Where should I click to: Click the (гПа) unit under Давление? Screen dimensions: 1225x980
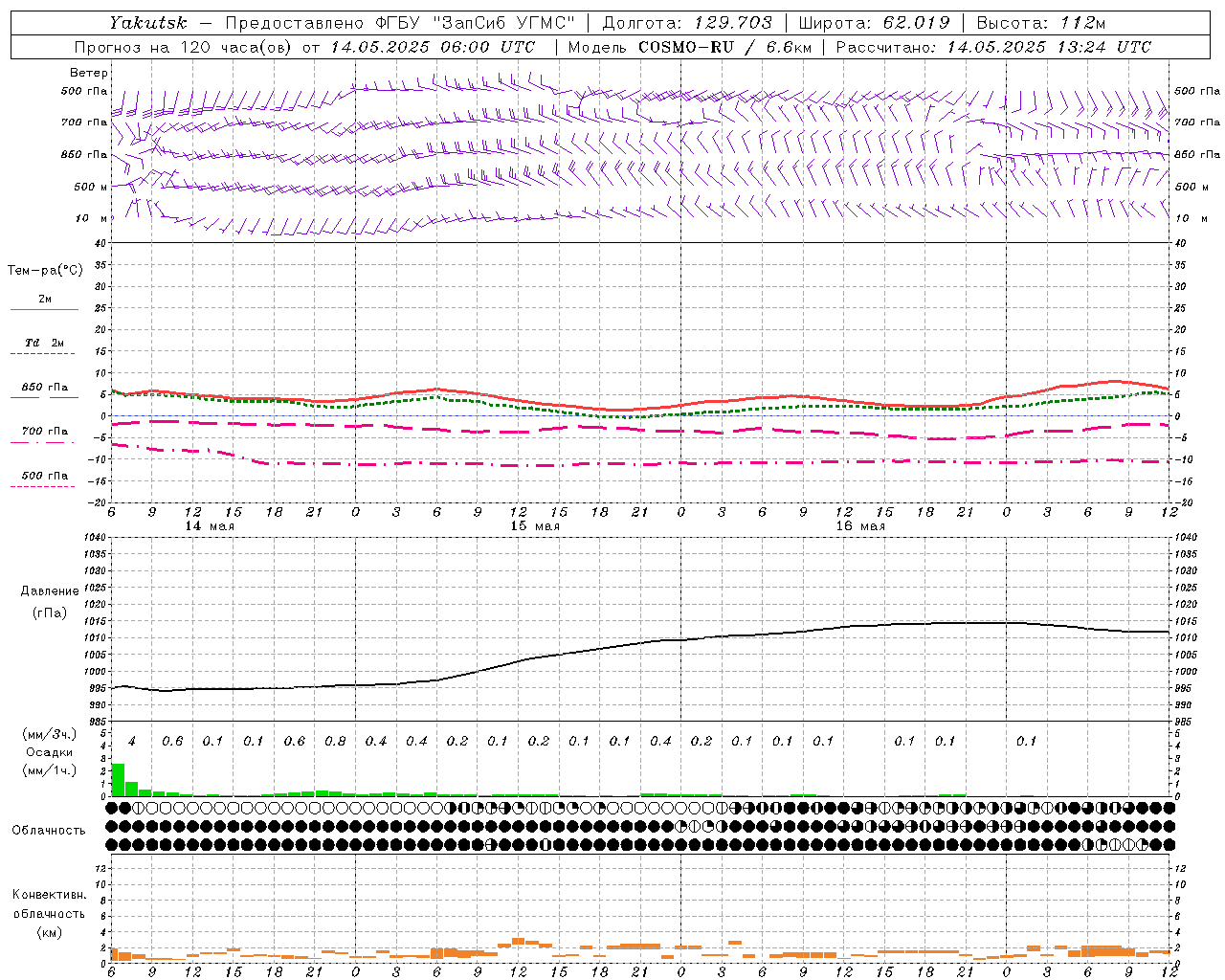[x=50, y=612]
